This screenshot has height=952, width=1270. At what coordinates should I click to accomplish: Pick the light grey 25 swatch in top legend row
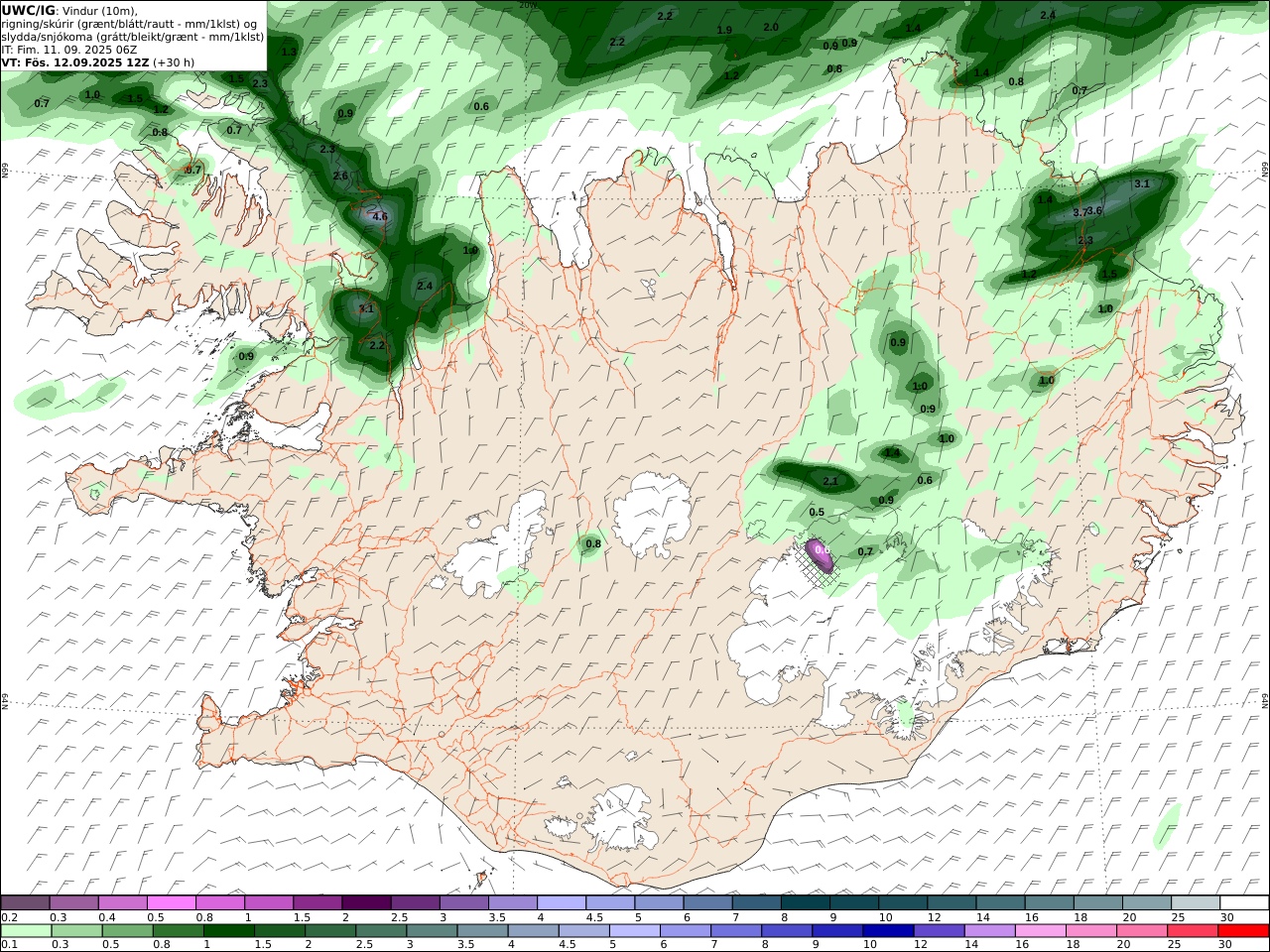coord(1194,902)
